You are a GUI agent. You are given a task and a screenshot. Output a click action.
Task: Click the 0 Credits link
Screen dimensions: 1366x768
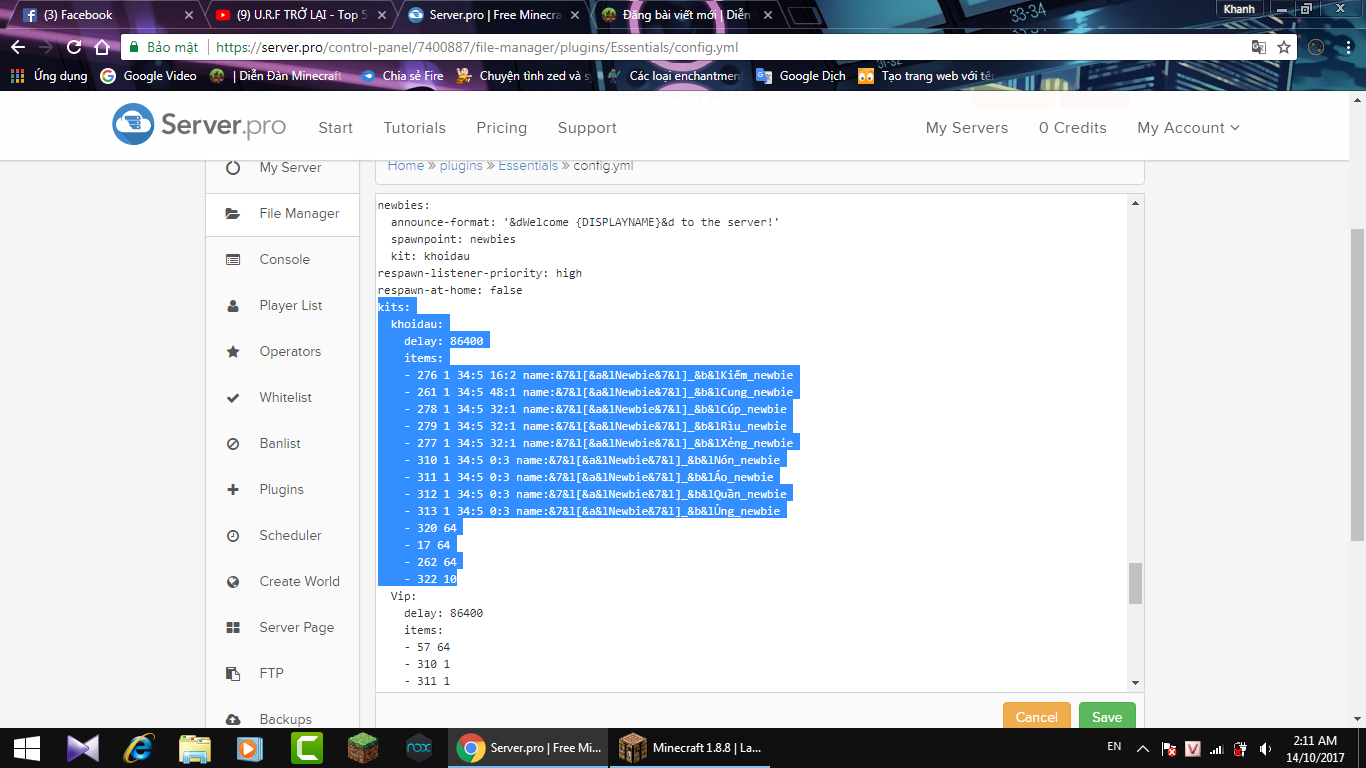1073,128
